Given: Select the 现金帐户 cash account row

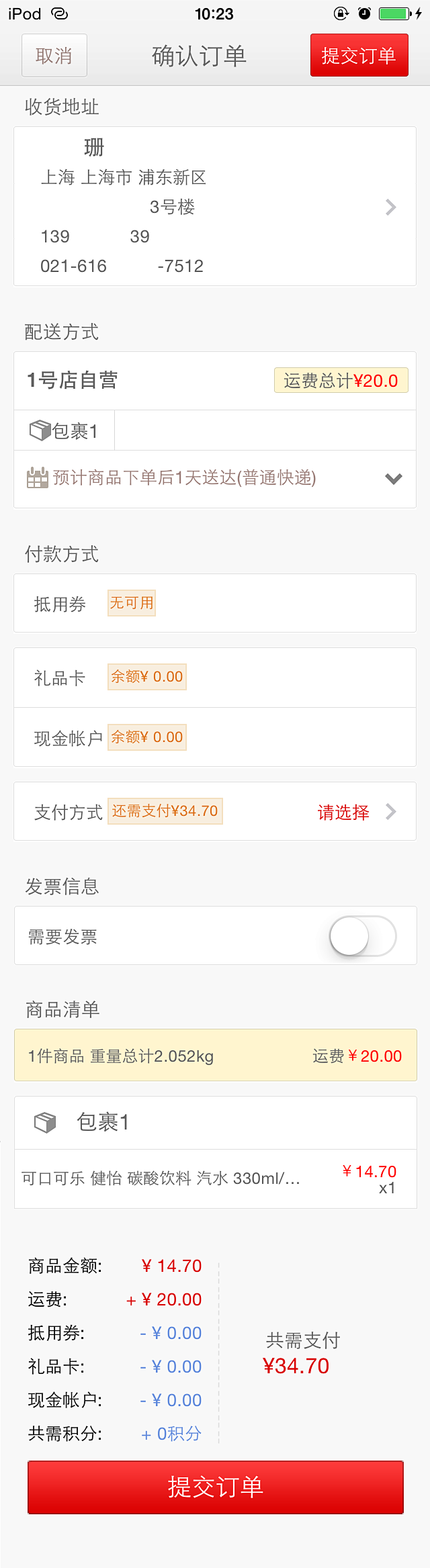Looking at the screenshot, I should (x=215, y=737).
